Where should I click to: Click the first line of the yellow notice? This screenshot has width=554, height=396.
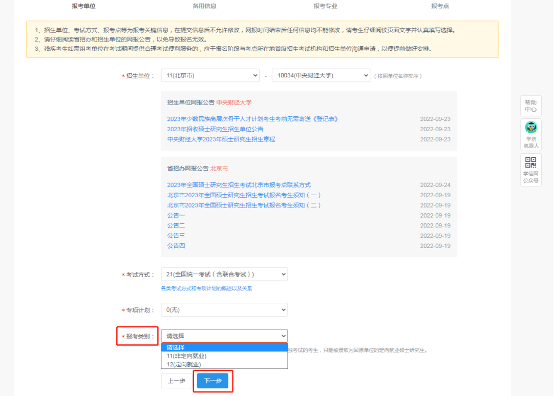click(x=245, y=30)
